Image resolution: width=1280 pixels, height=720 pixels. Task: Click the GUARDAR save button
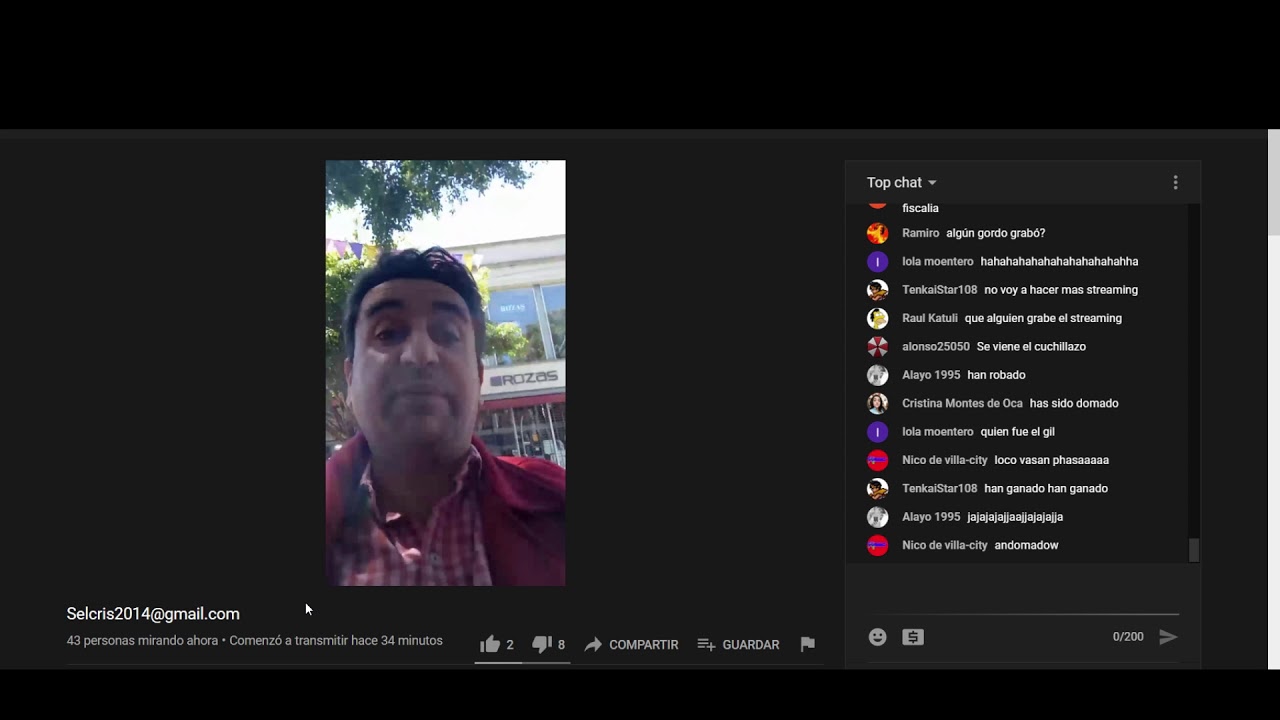click(x=738, y=645)
